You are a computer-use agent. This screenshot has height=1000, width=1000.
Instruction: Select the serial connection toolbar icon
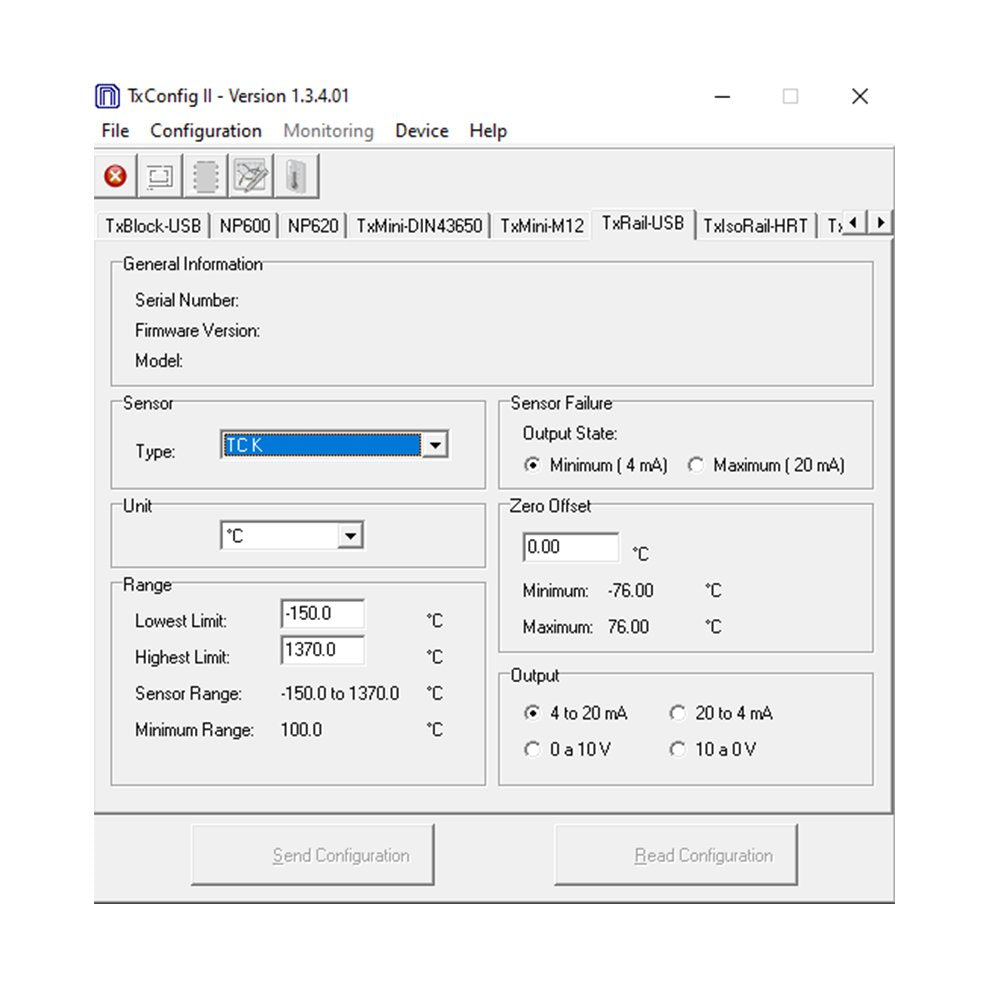tap(160, 174)
